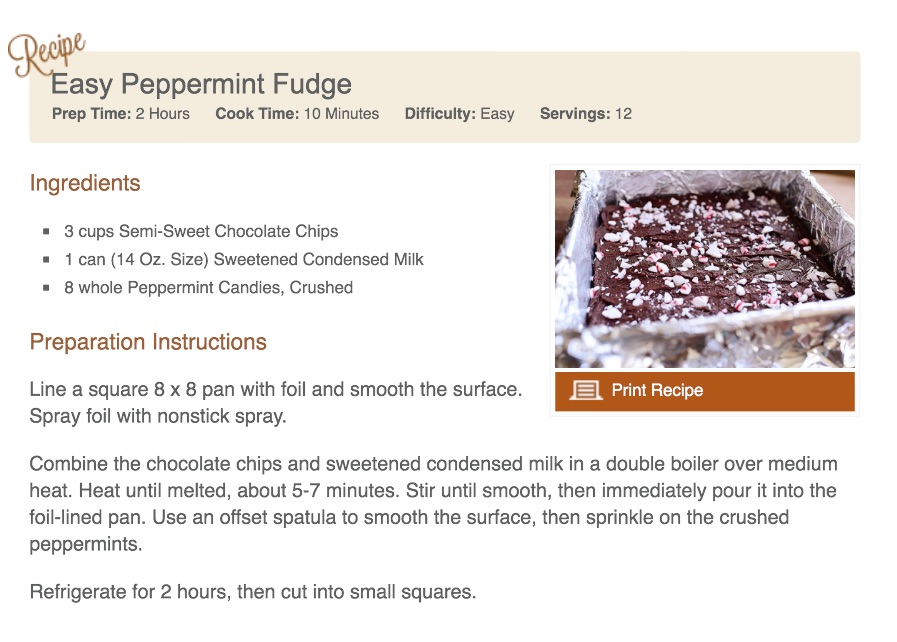897x642 pixels.
Task: Click the 'Line a square 8 x 8 pan' paragraph
Action: (x=275, y=402)
